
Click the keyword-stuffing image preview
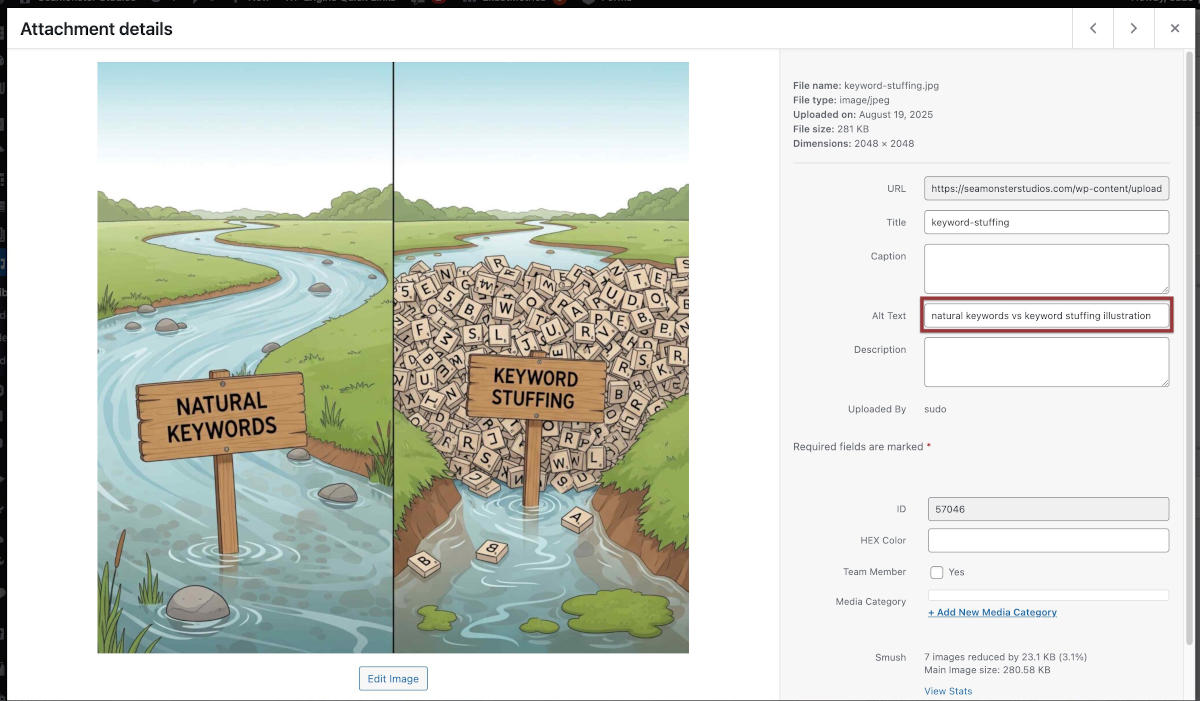(x=393, y=358)
